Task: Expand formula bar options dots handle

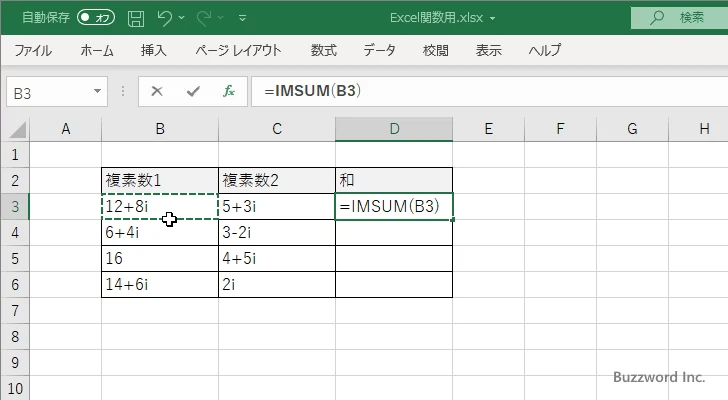Action: [123, 91]
